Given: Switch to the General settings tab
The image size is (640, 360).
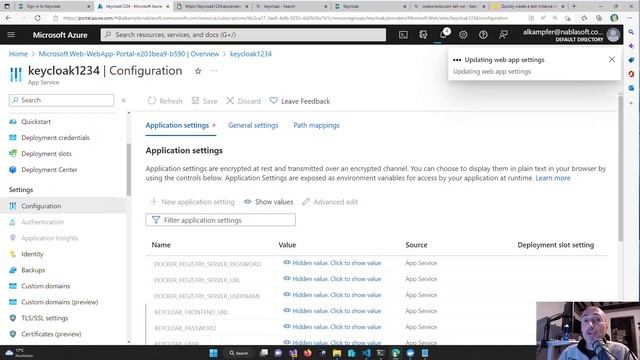Looking at the screenshot, I should 253,125.
